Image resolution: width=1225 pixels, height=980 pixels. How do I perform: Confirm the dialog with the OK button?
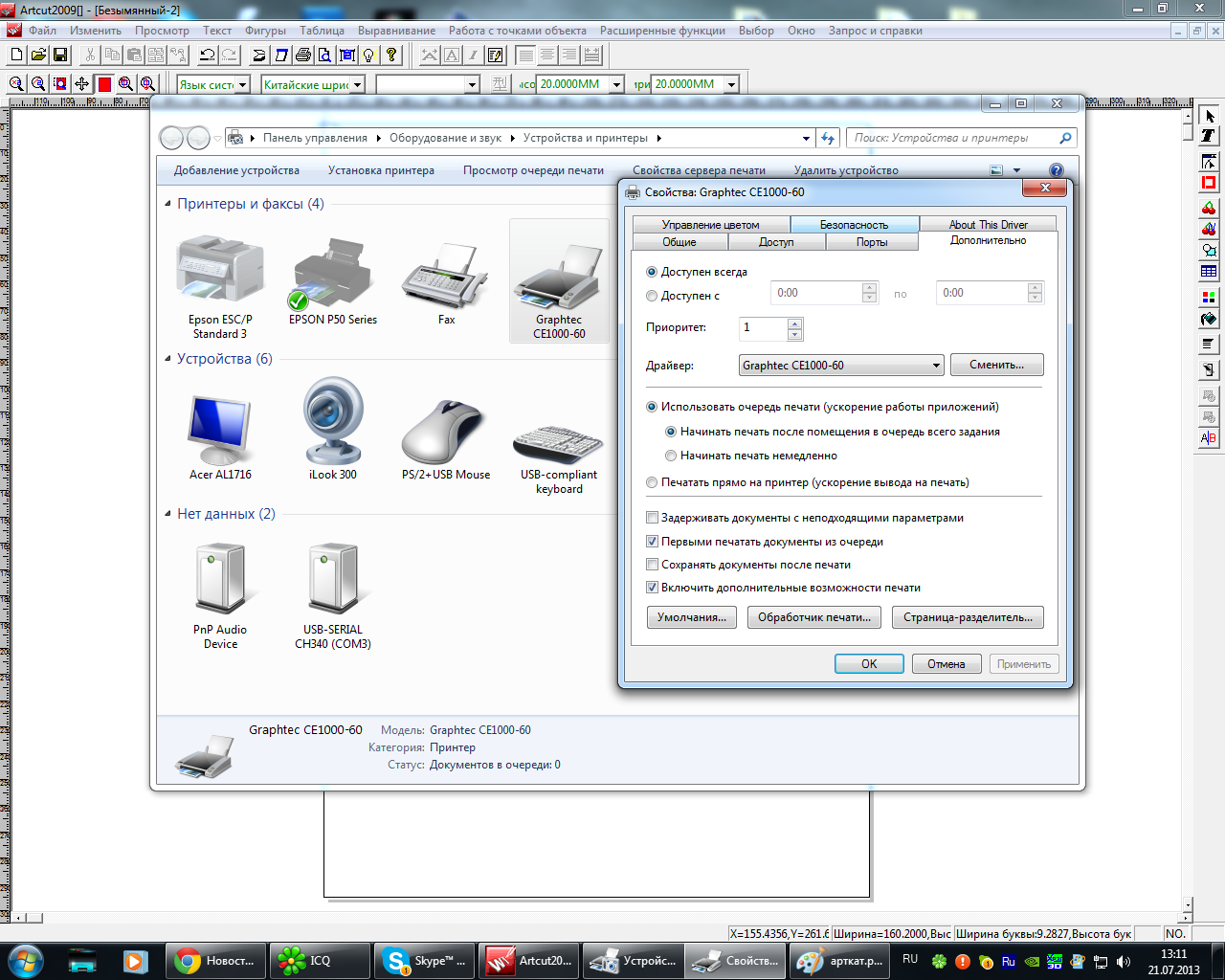pos(869,664)
